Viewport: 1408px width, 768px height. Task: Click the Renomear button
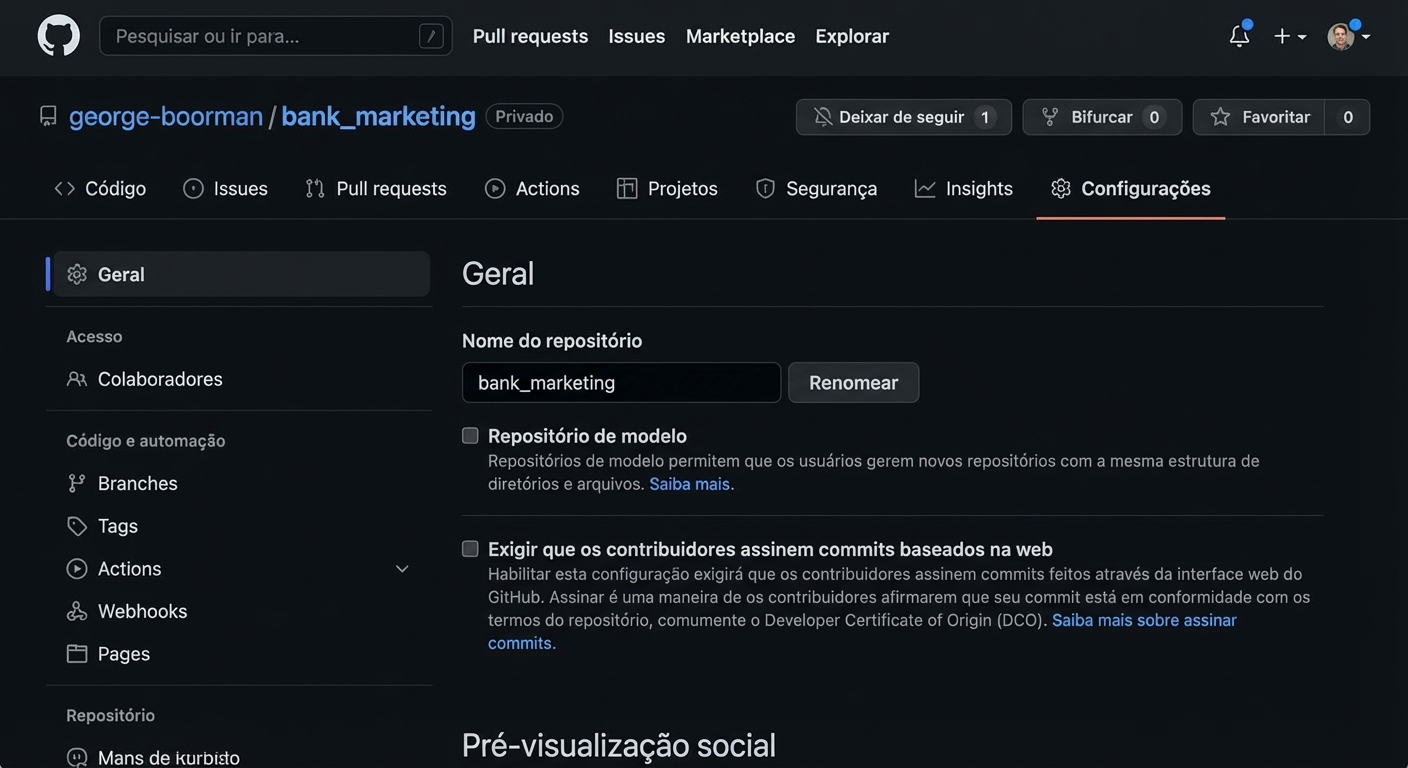853,382
